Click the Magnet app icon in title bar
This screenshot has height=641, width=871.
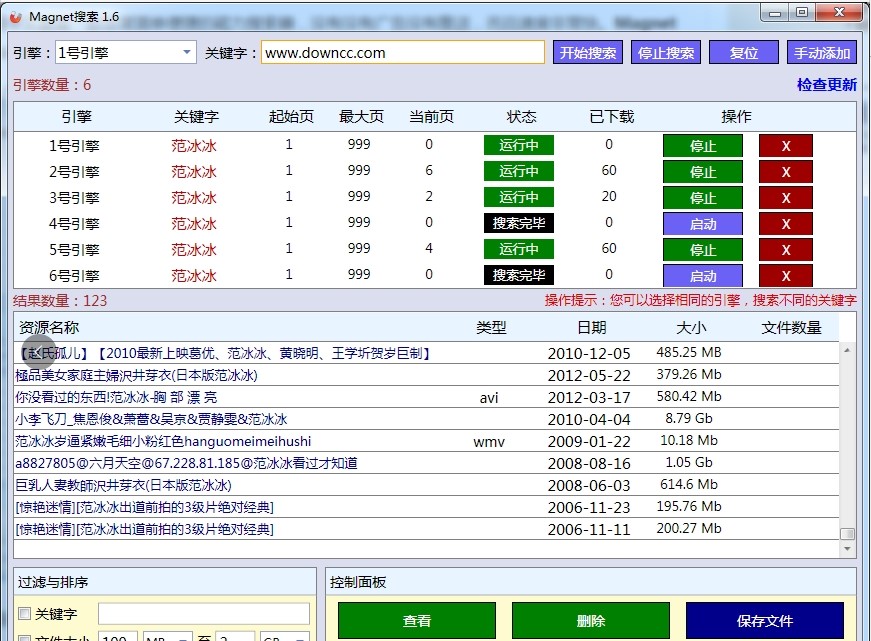pos(15,17)
